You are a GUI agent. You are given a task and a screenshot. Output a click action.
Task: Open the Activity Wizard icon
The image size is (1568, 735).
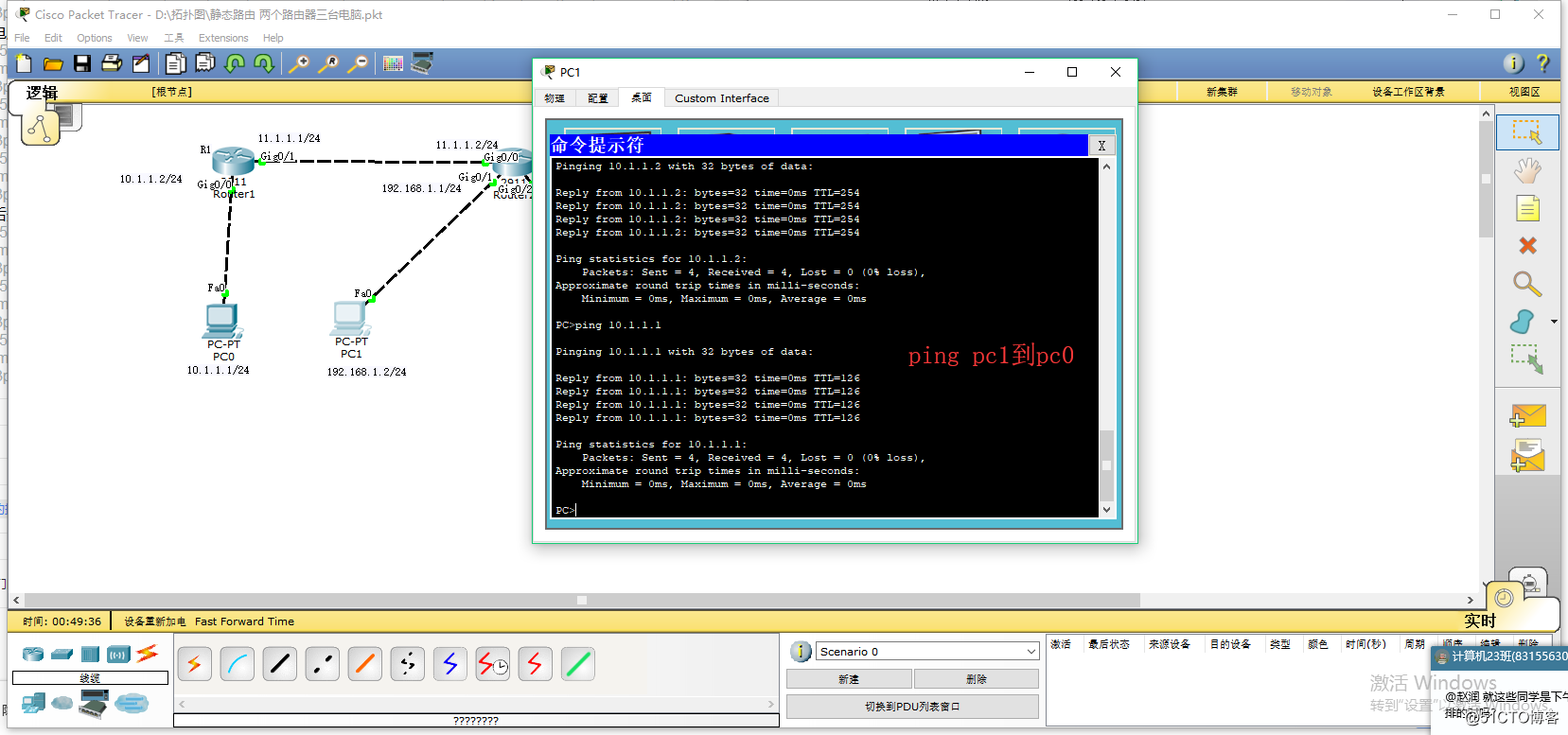click(141, 63)
